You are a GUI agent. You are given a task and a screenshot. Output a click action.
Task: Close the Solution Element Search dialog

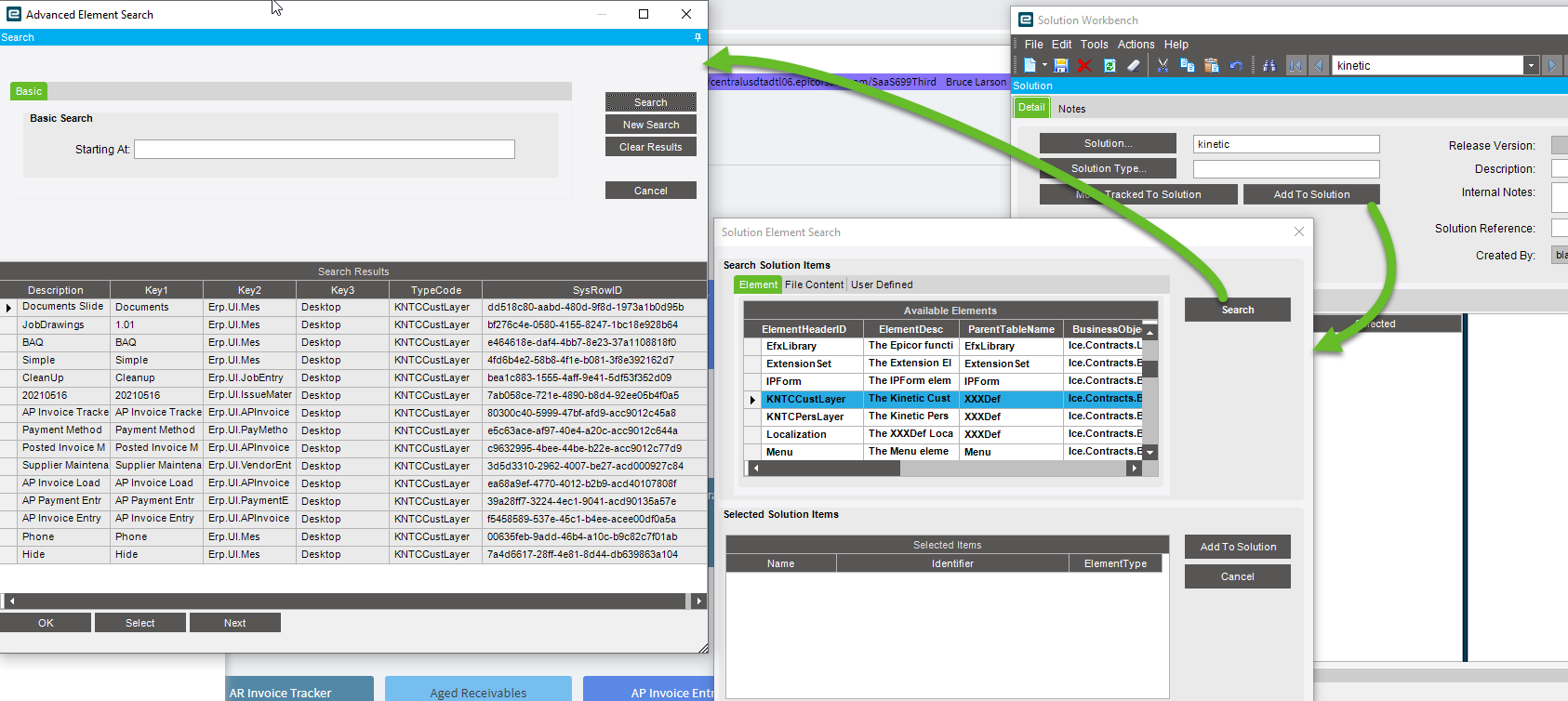pyautogui.click(x=1299, y=231)
